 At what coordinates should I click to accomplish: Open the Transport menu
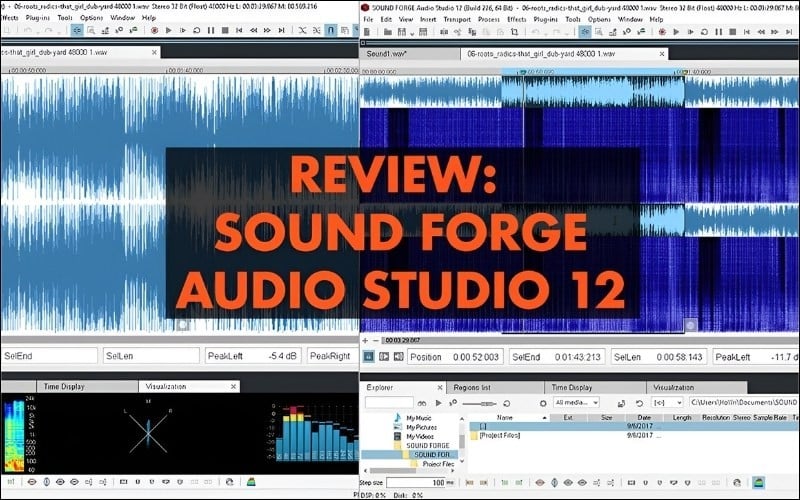tap(457, 19)
